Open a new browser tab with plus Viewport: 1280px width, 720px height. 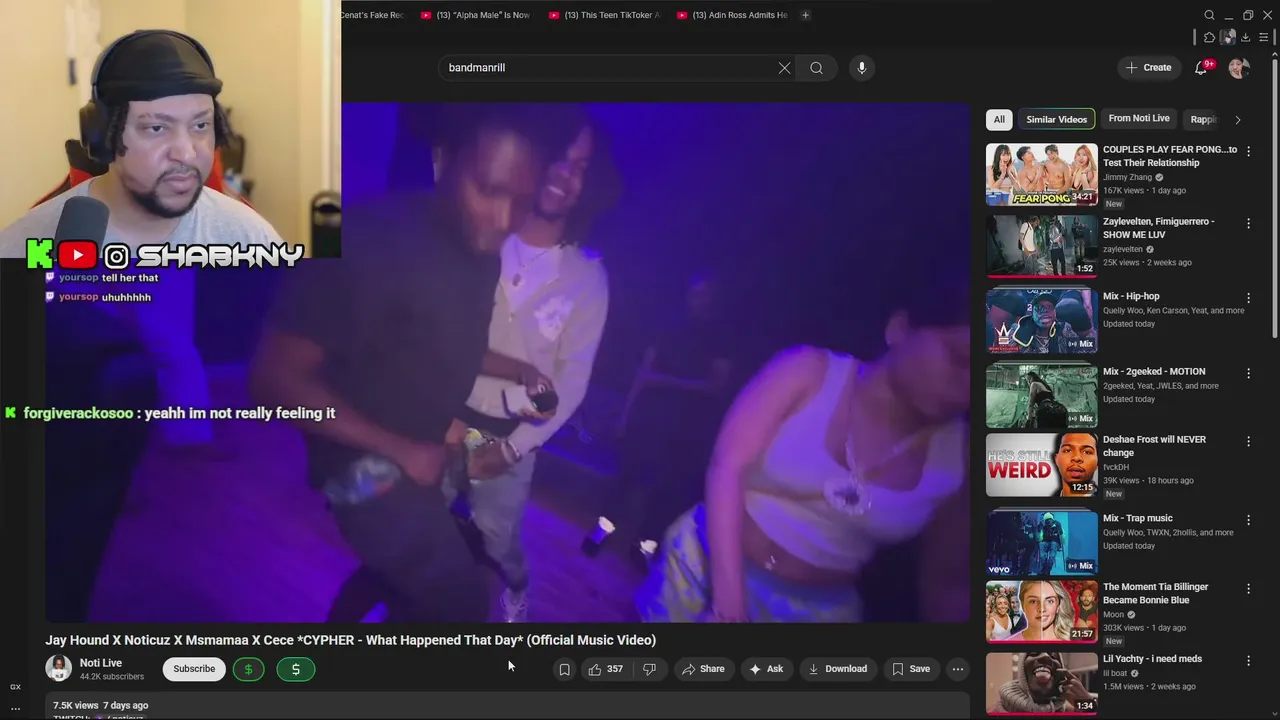coord(805,15)
